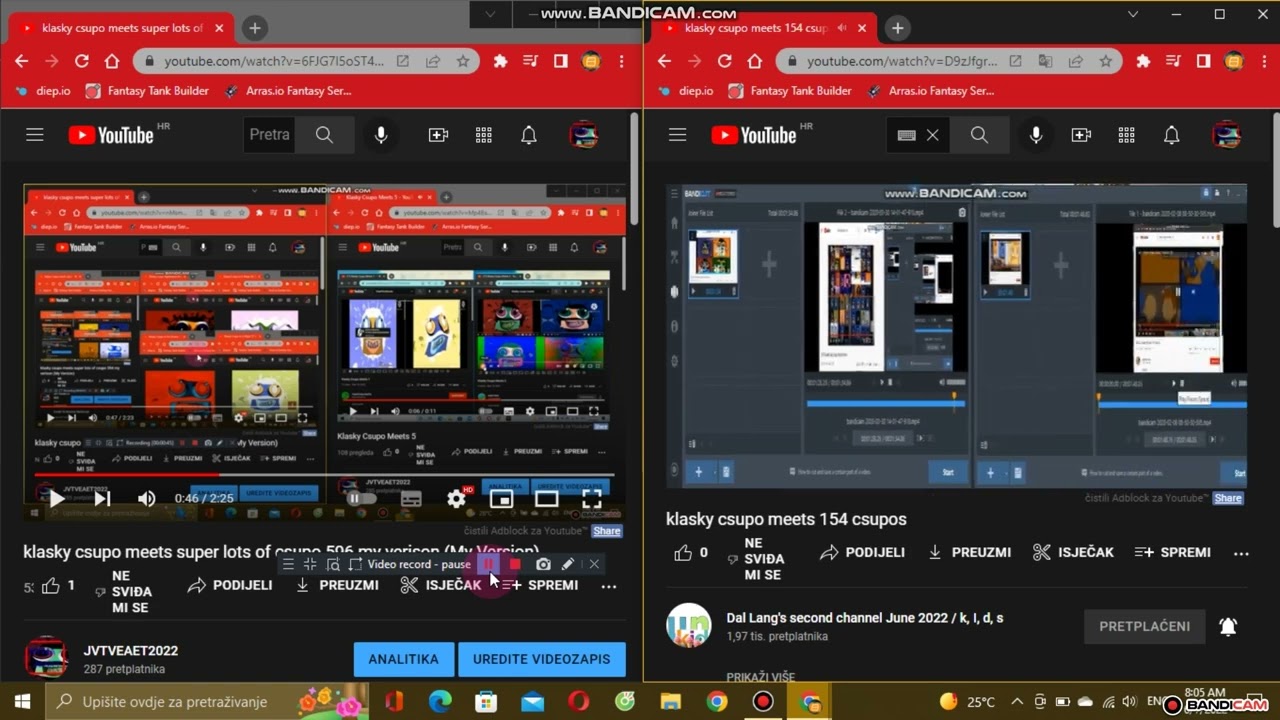Image resolution: width=1280 pixels, height=720 pixels.
Task: Select the 'klasky csupo meets super lots' tab
Action: pyautogui.click(x=122, y=28)
